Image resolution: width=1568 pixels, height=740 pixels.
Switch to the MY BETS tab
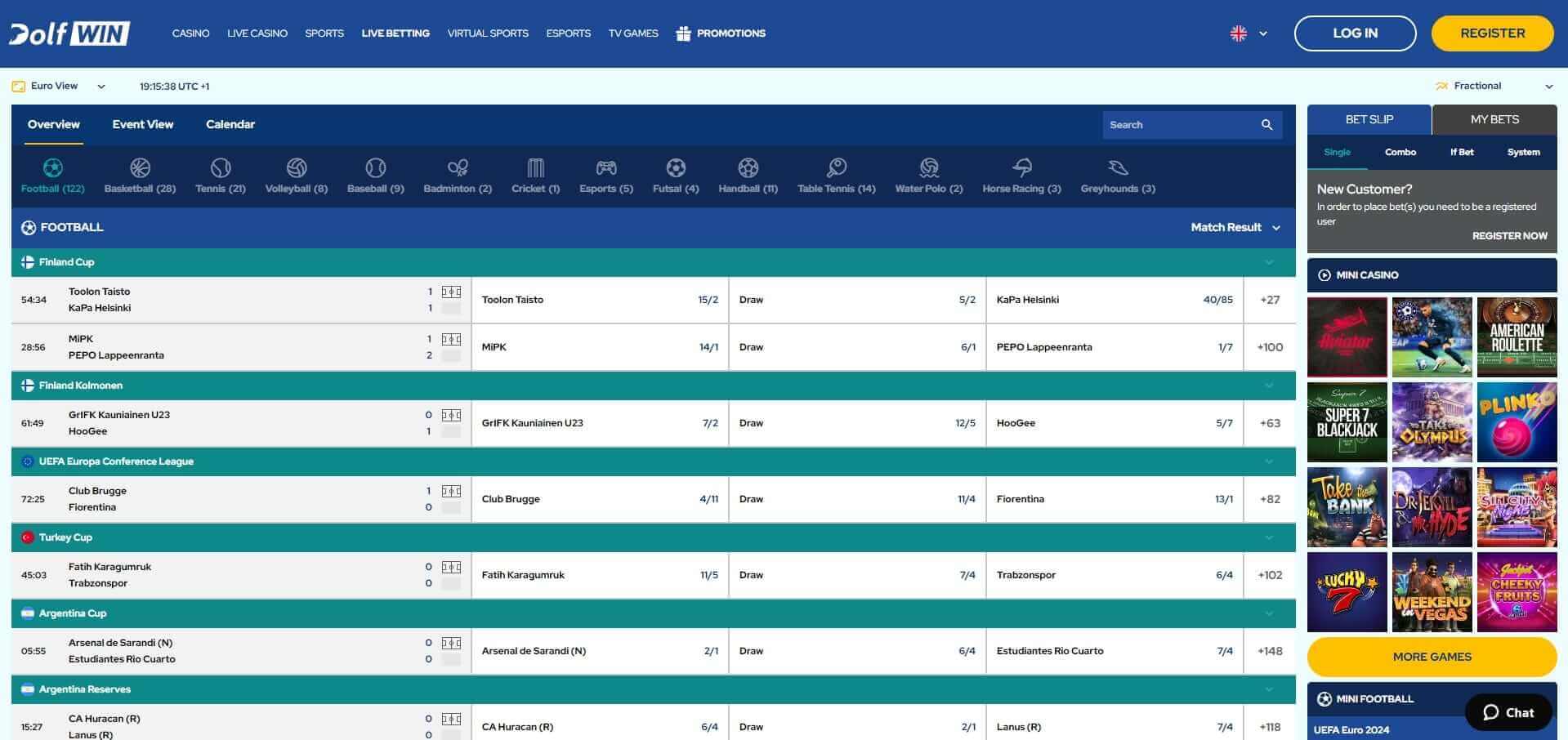click(x=1494, y=119)
